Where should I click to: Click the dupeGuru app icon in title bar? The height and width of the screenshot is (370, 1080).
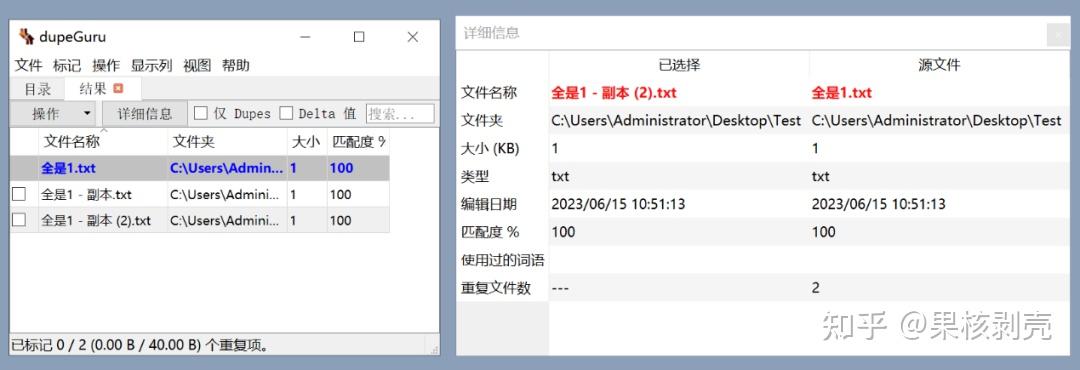coord(26,37)
